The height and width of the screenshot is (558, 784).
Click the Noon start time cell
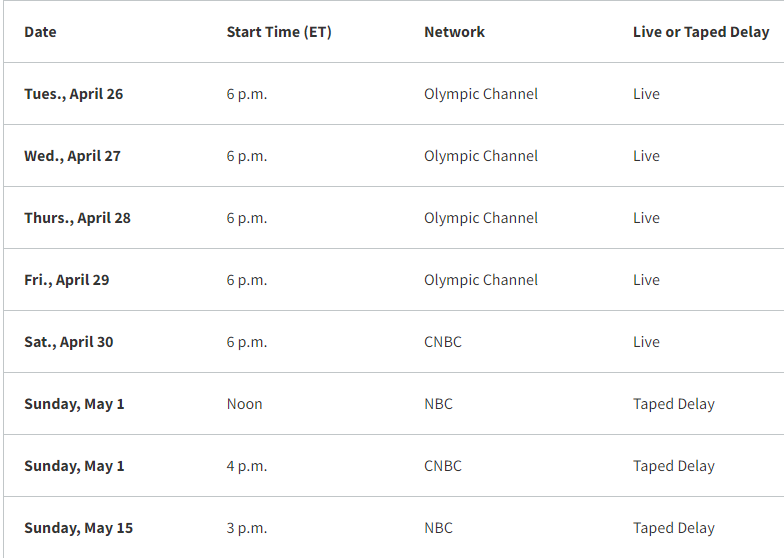(244, 404)
